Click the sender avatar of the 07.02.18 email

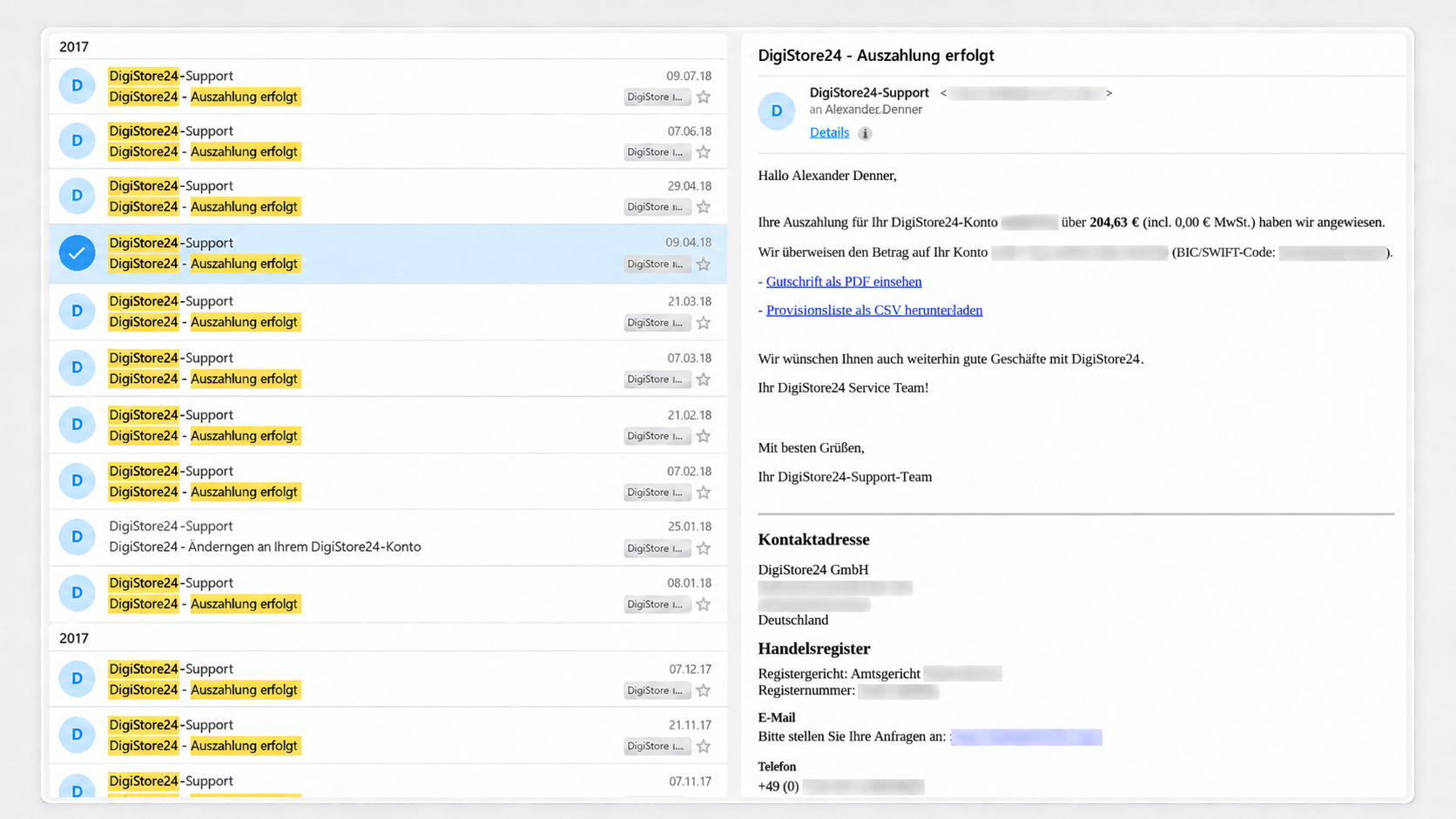pyautogui.click(x=78, y=480)
